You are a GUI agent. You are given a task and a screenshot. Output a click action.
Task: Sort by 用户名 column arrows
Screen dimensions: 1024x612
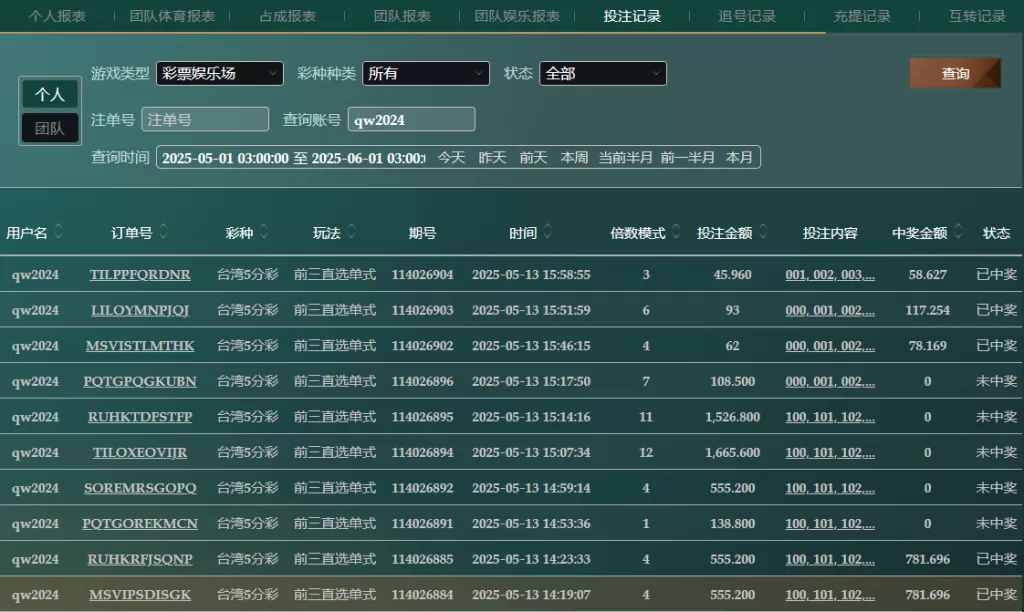(58, 231)
